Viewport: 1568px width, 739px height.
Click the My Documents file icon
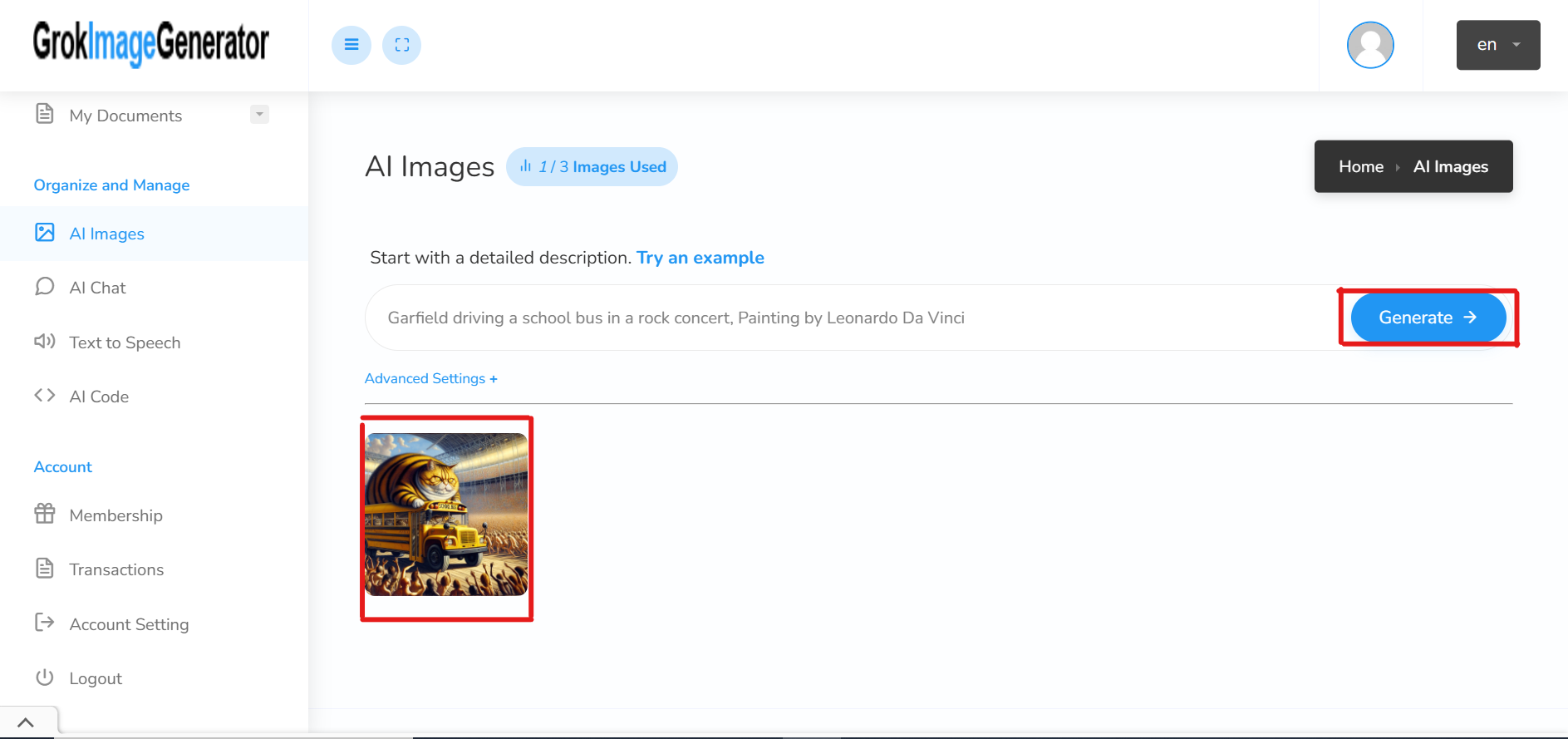click(x=45, y=114)
